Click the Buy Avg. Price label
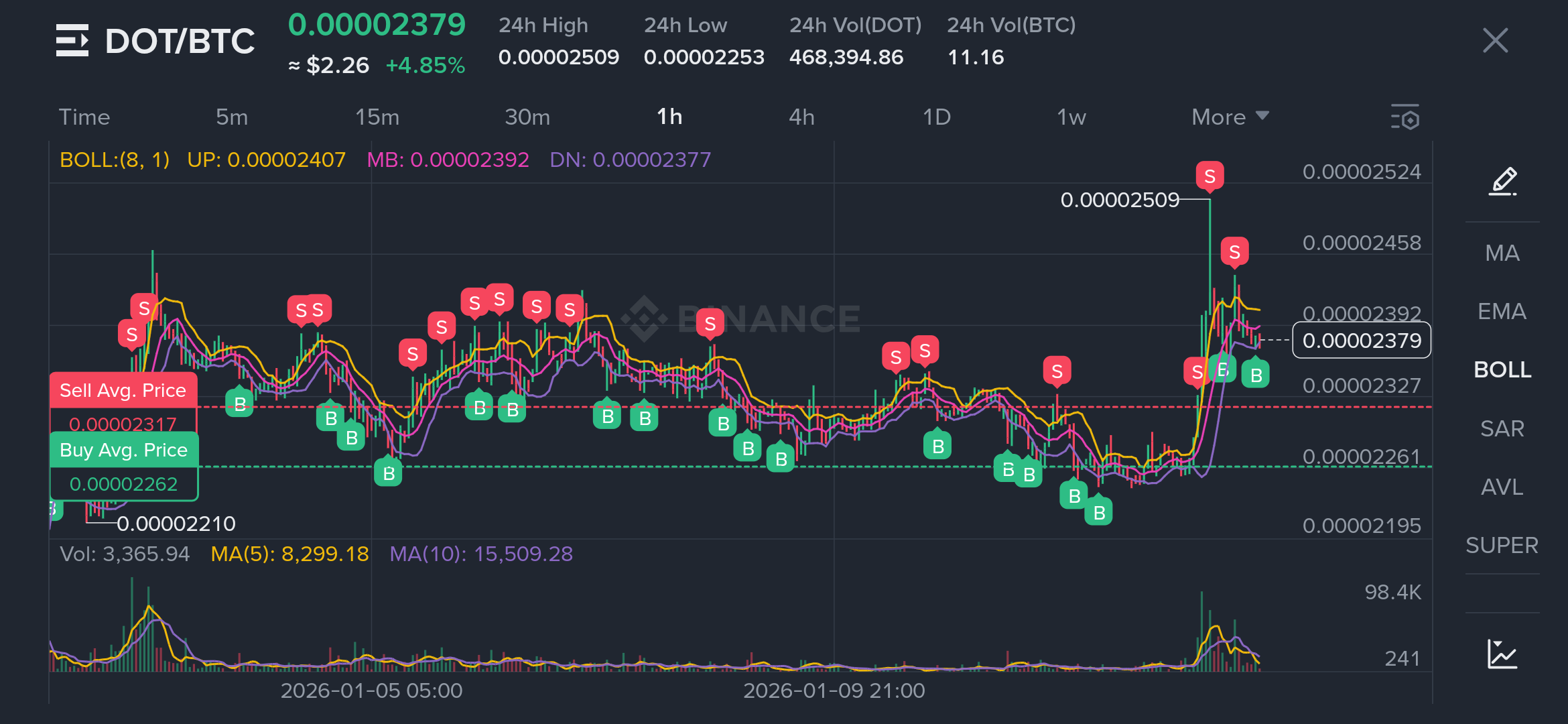 coord(123,450)
